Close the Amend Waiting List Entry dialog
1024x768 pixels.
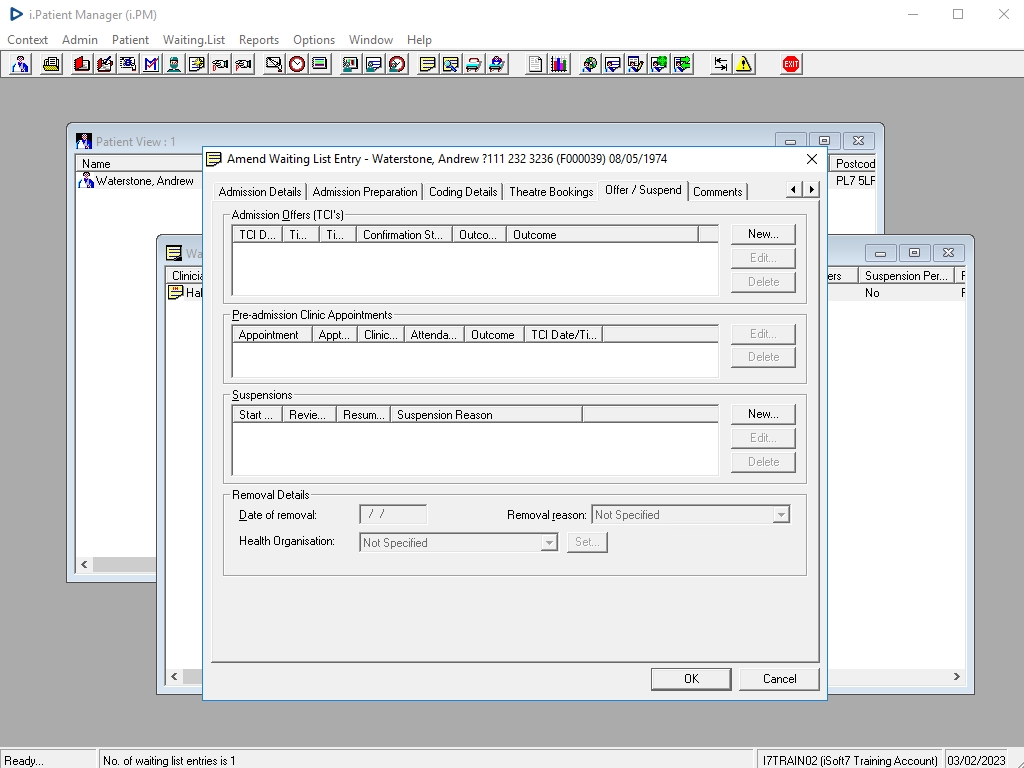pyautogui.click(x=812, y=159)
